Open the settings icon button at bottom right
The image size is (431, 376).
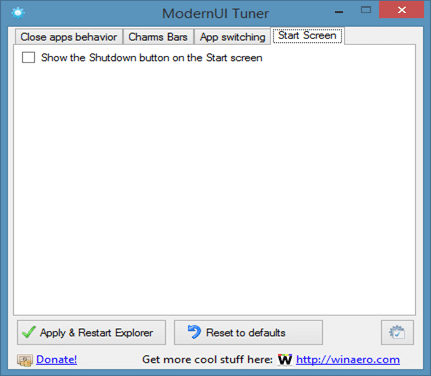coord(397,332)
